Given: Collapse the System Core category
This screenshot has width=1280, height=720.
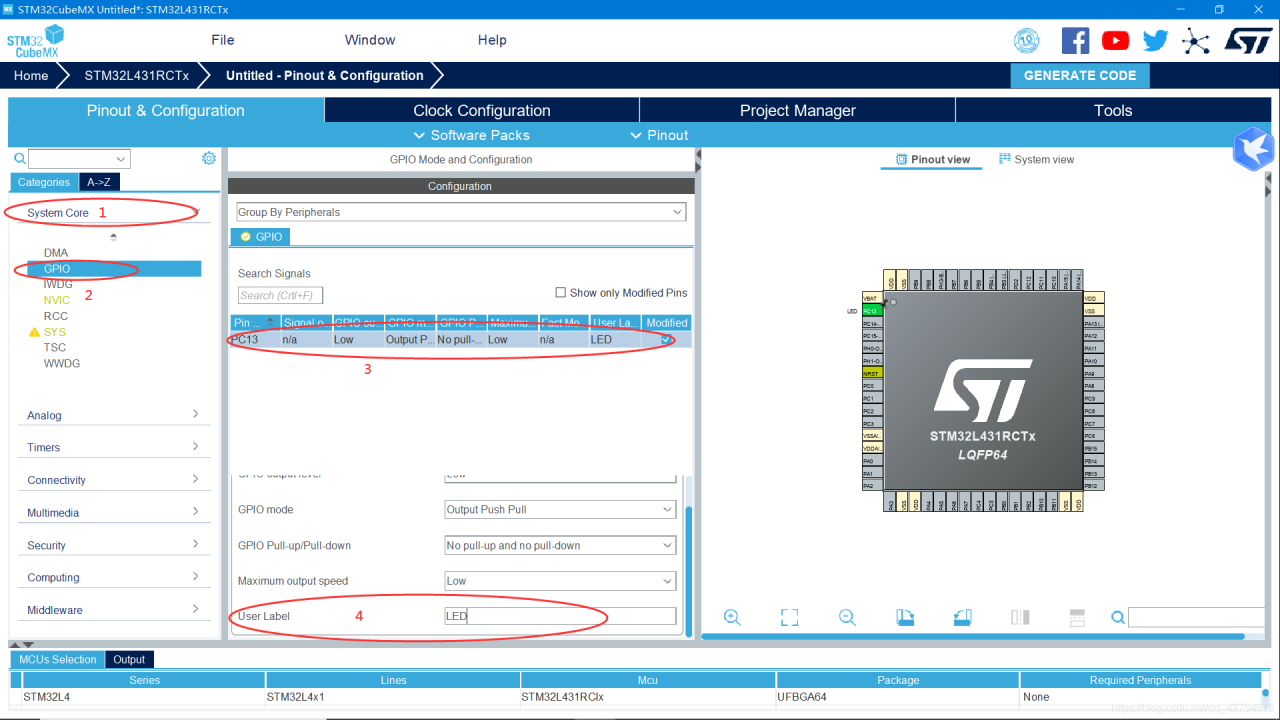Looking at the screenshot, I should (x=114, y=213).
